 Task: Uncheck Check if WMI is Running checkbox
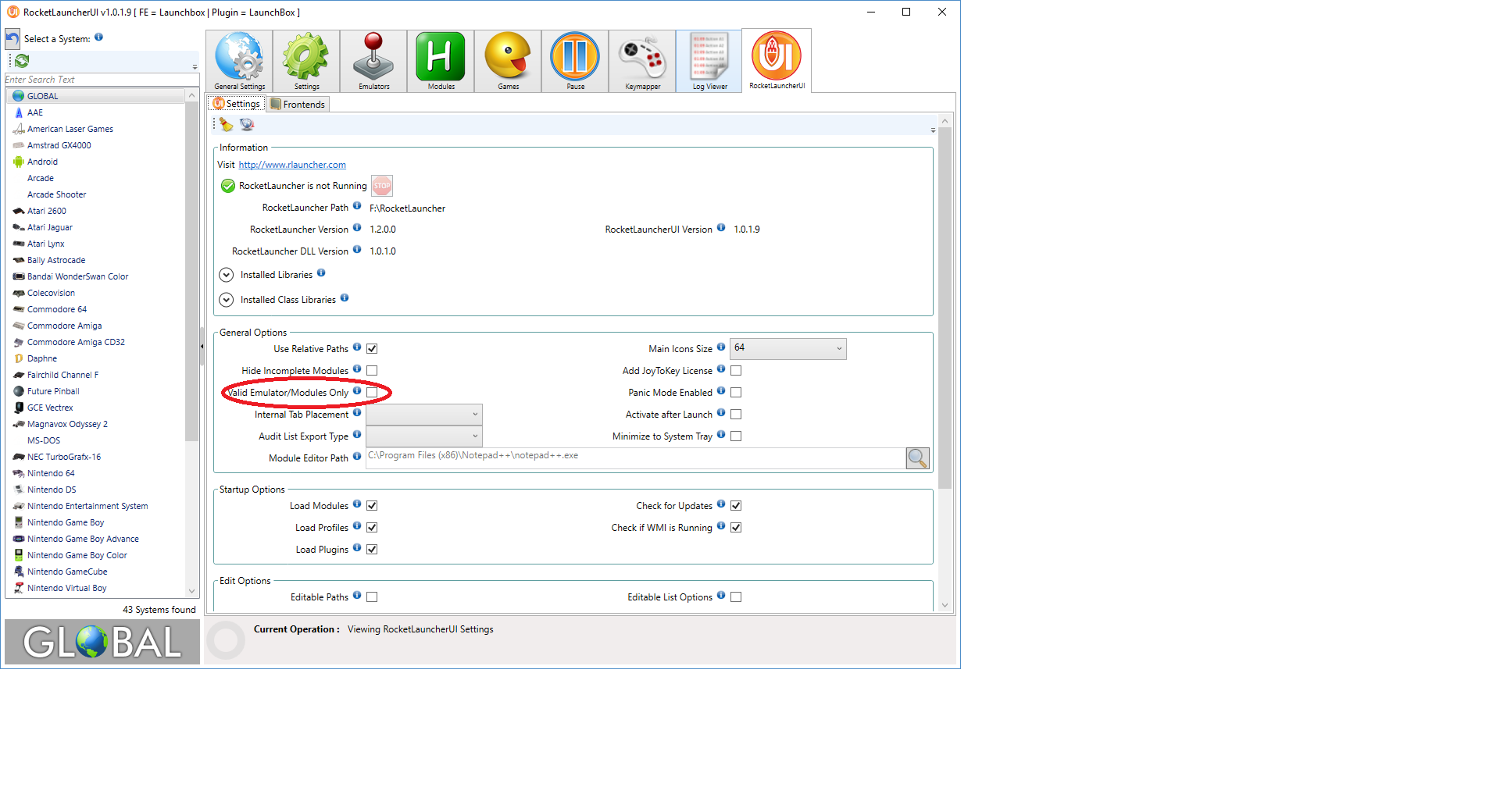pyautogui.click(x=736, y=528)
